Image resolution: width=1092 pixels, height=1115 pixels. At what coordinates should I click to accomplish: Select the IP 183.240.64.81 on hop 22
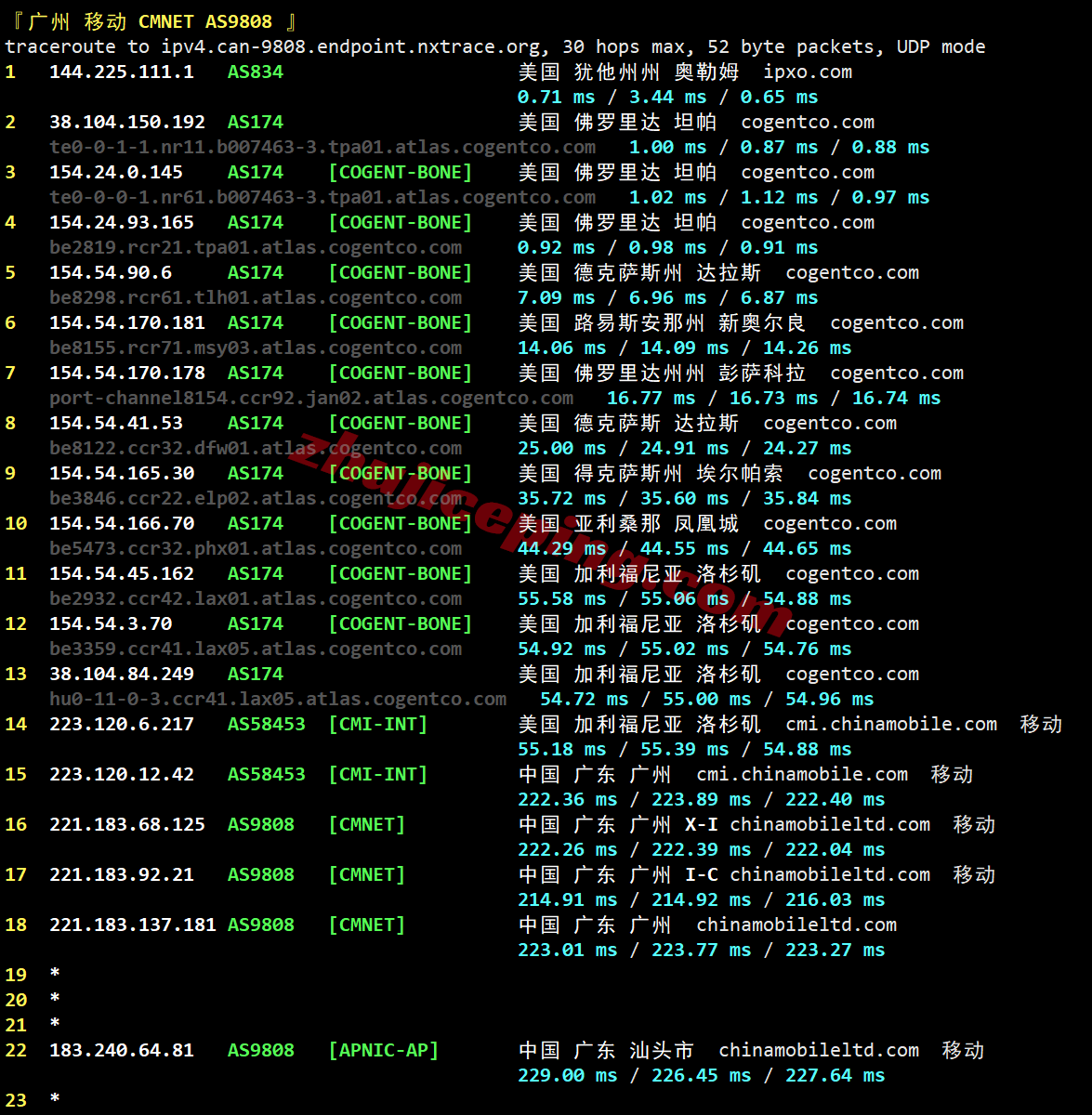(x=122, y=1050)
